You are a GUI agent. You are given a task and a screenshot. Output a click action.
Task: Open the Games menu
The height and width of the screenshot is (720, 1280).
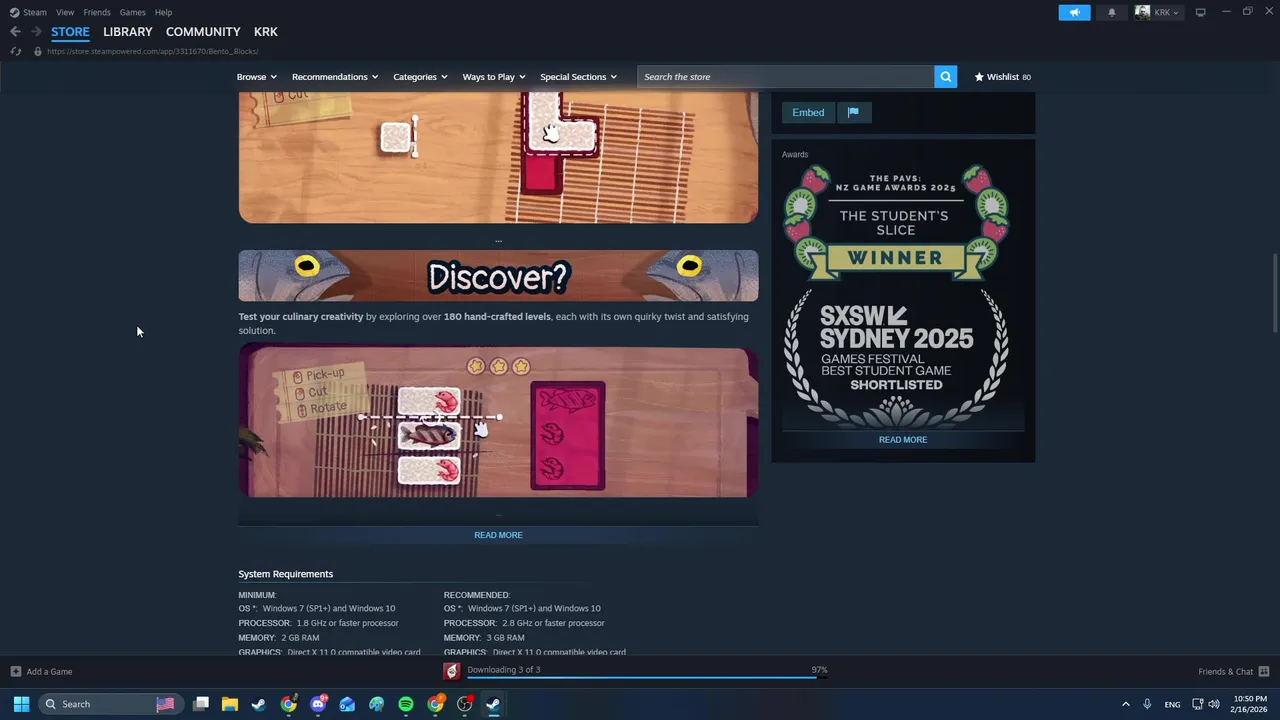[x=132, y=12]
